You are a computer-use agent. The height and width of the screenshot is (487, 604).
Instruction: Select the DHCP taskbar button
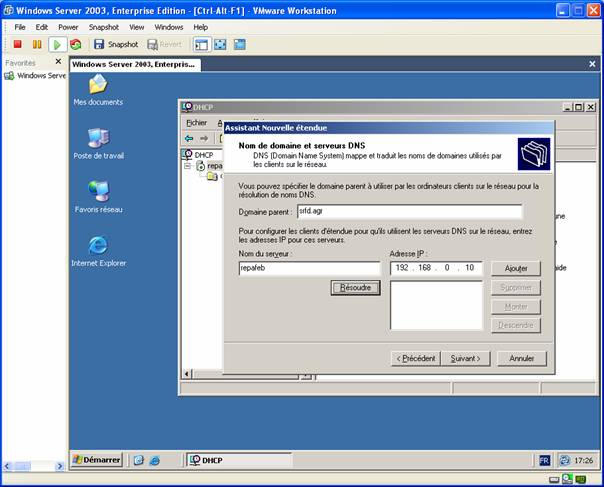239,460
